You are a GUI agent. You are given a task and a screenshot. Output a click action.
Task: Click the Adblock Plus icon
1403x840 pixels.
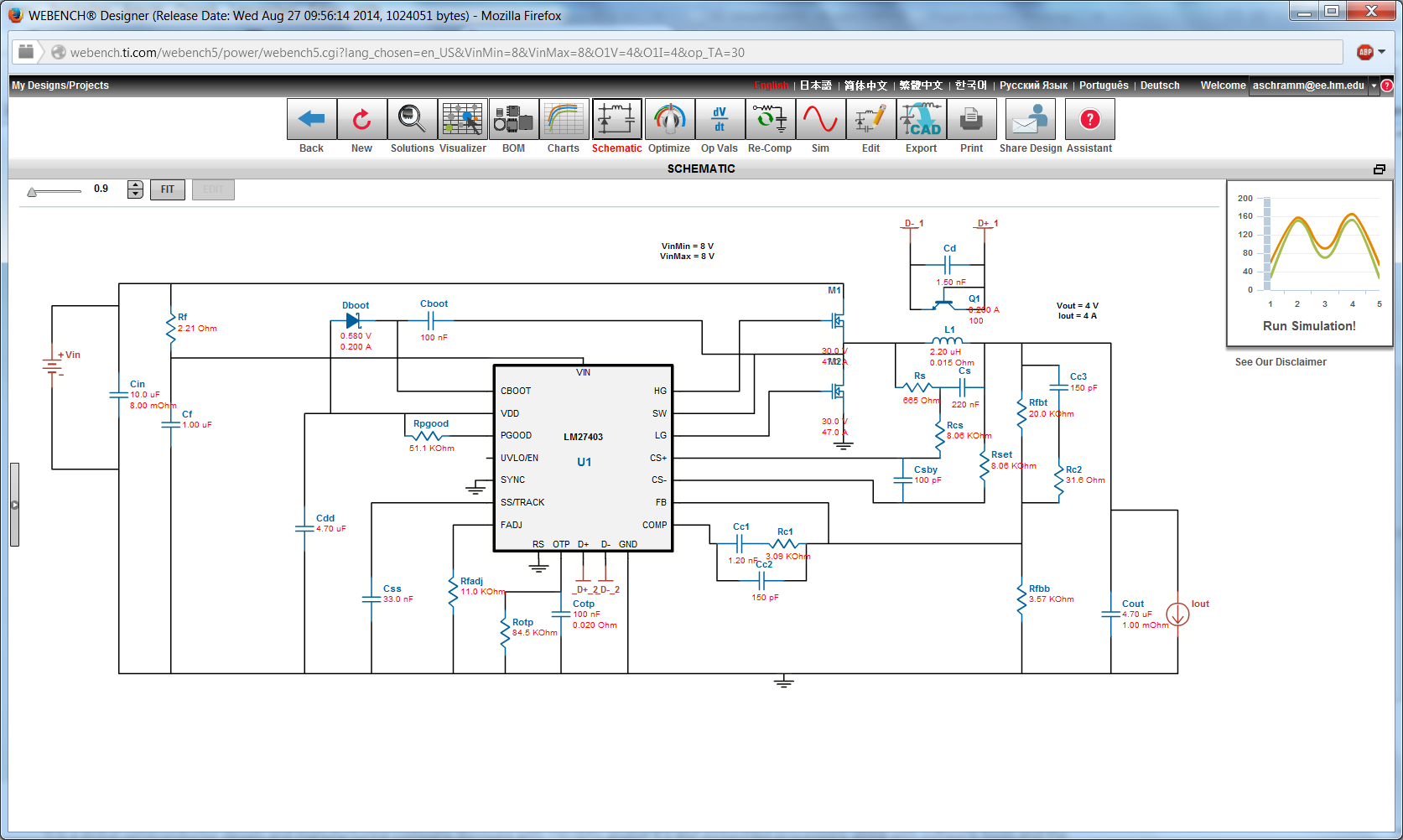coord(1365,52)
